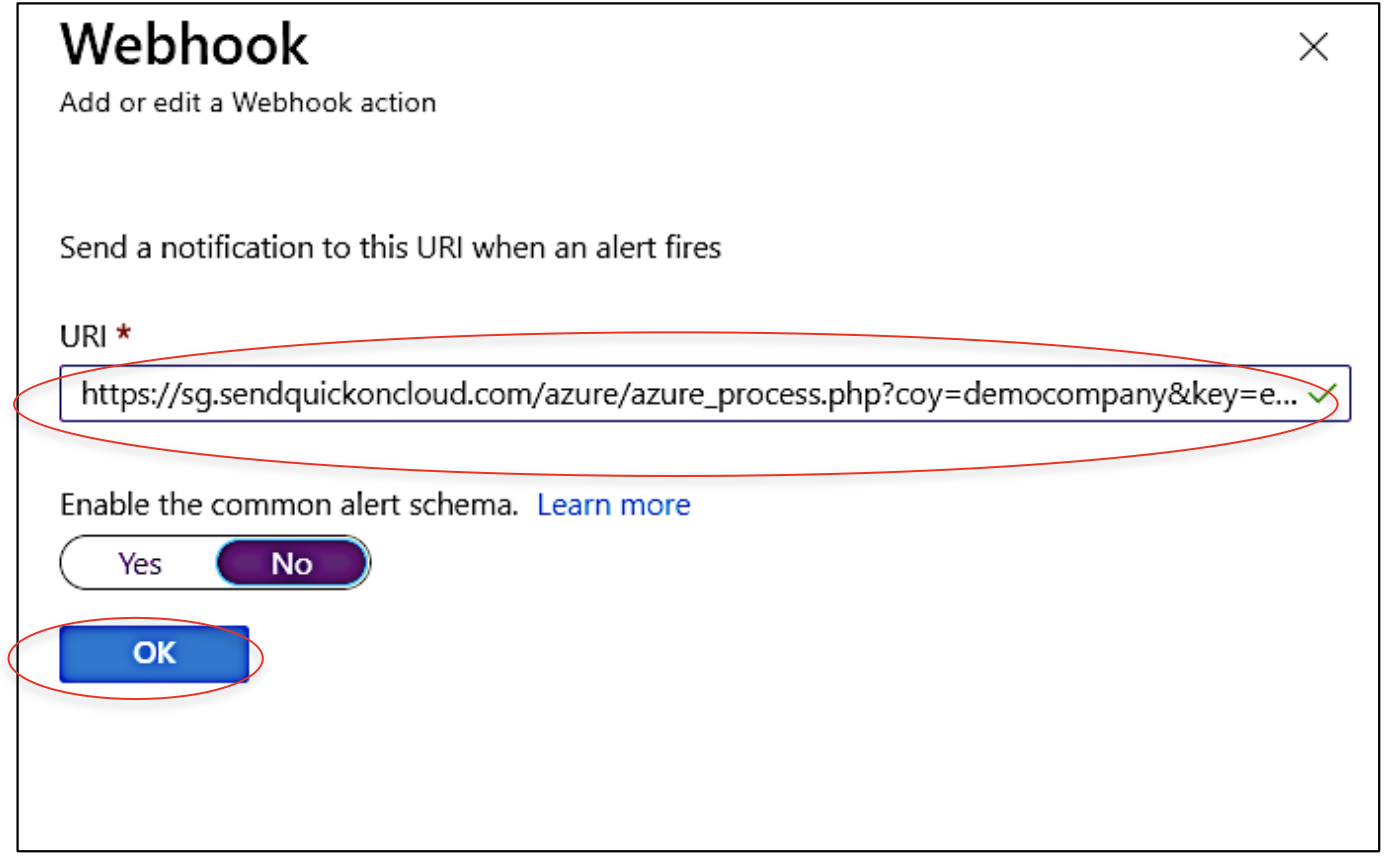The image size is (1386, 862).
Task: Close the Webhook dialog with the X
Action: click(x=1315, y=47)
